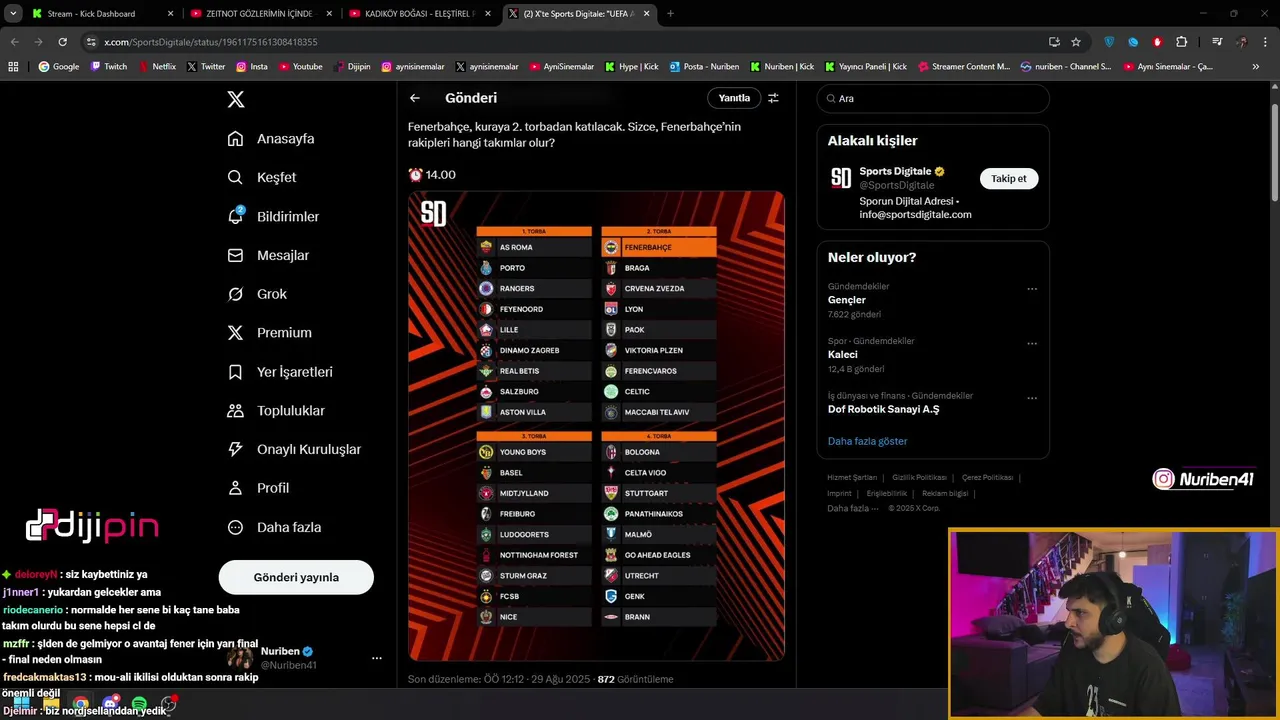Screen dimensions: 1280x720
Task: Open the Spotify icon in the taskbar
Action: pos(139,704)
